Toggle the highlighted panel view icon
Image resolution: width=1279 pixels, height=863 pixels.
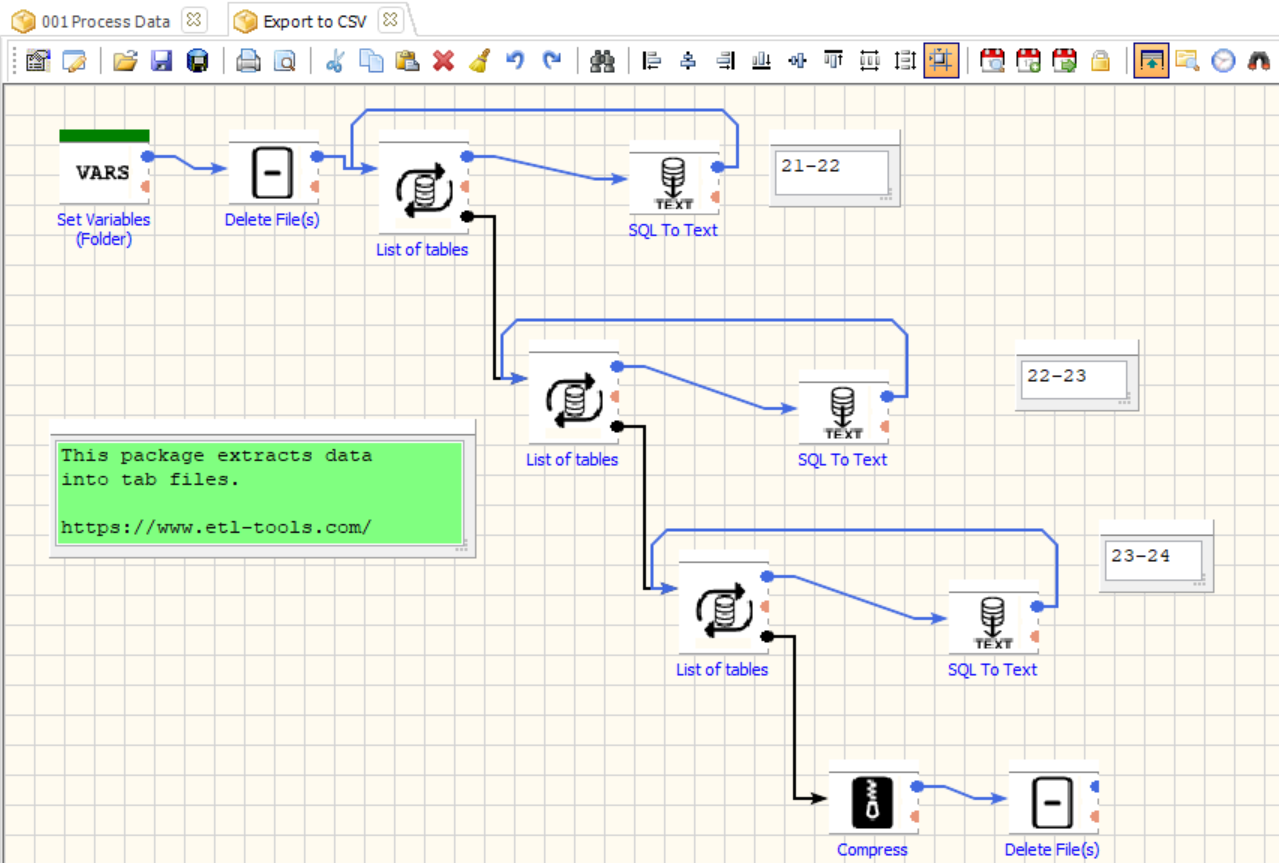coord(1150,60)
